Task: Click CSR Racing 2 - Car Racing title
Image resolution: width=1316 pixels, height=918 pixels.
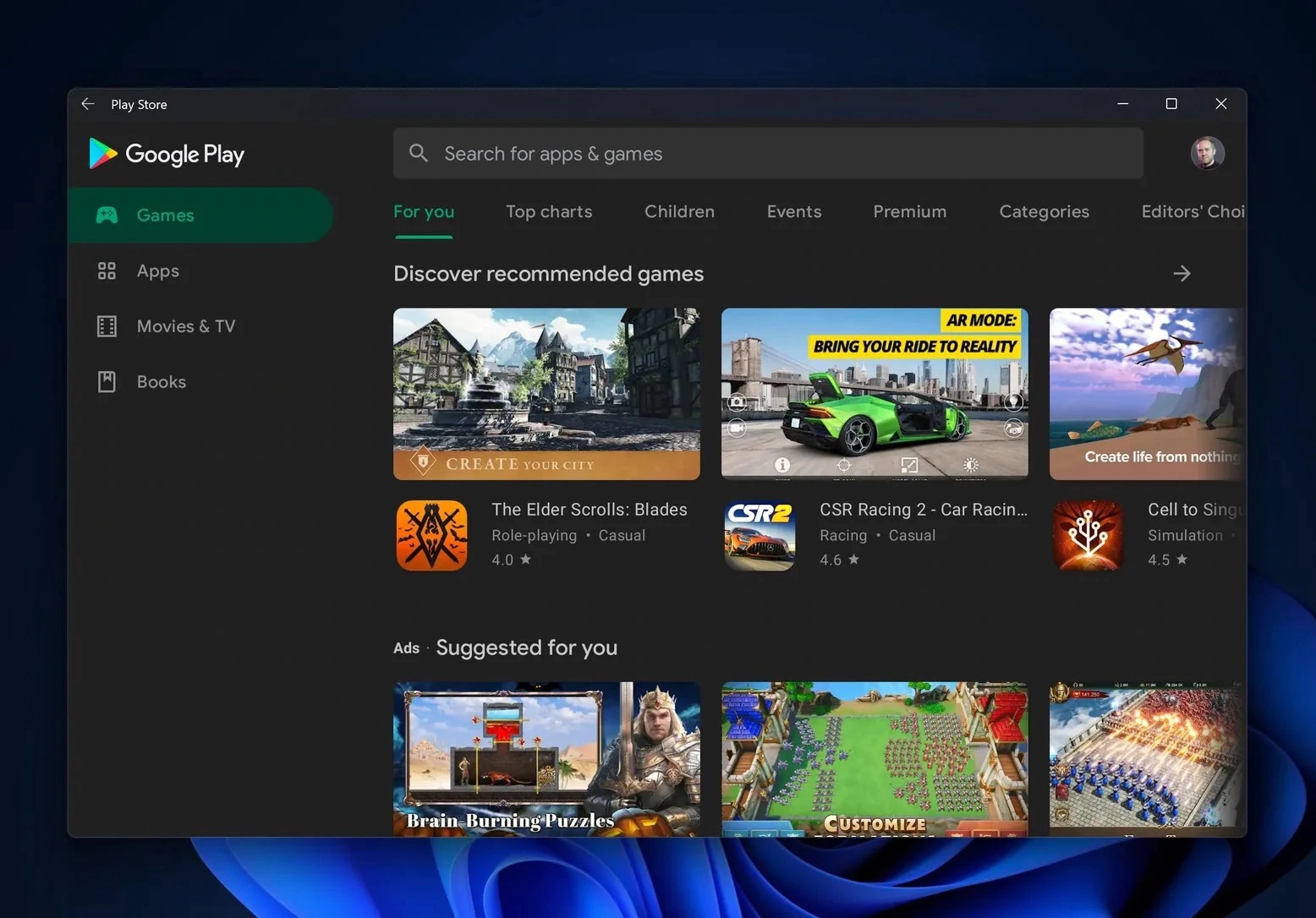Action: click(x=924, y=509)
